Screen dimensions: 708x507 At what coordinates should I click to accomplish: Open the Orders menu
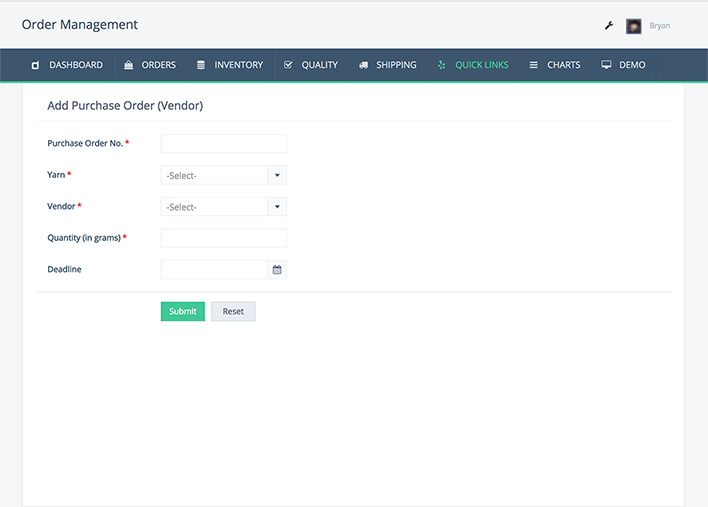(x=150, y=65)
